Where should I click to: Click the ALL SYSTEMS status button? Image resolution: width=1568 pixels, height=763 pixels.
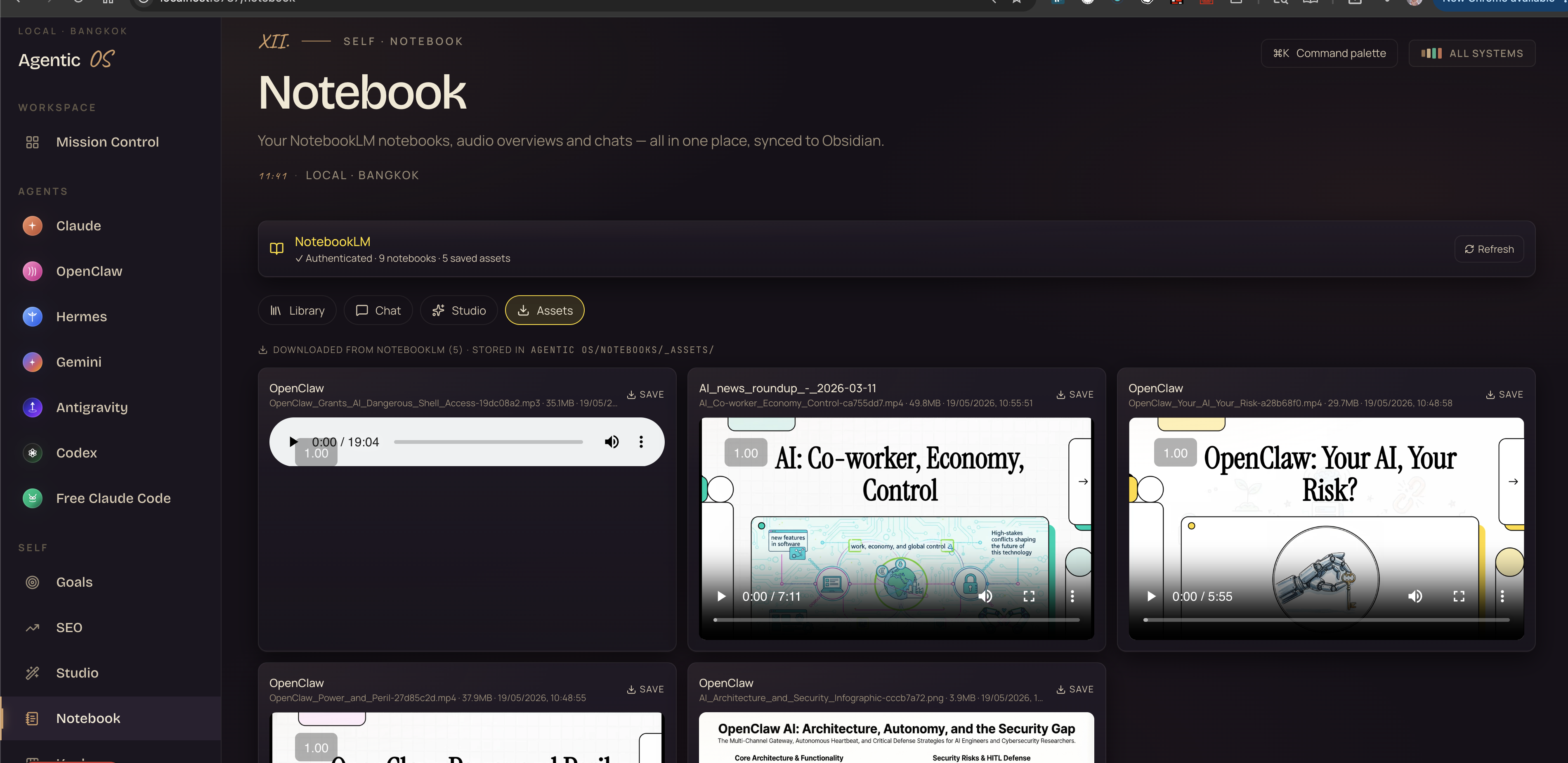[x=1472, y=54]
